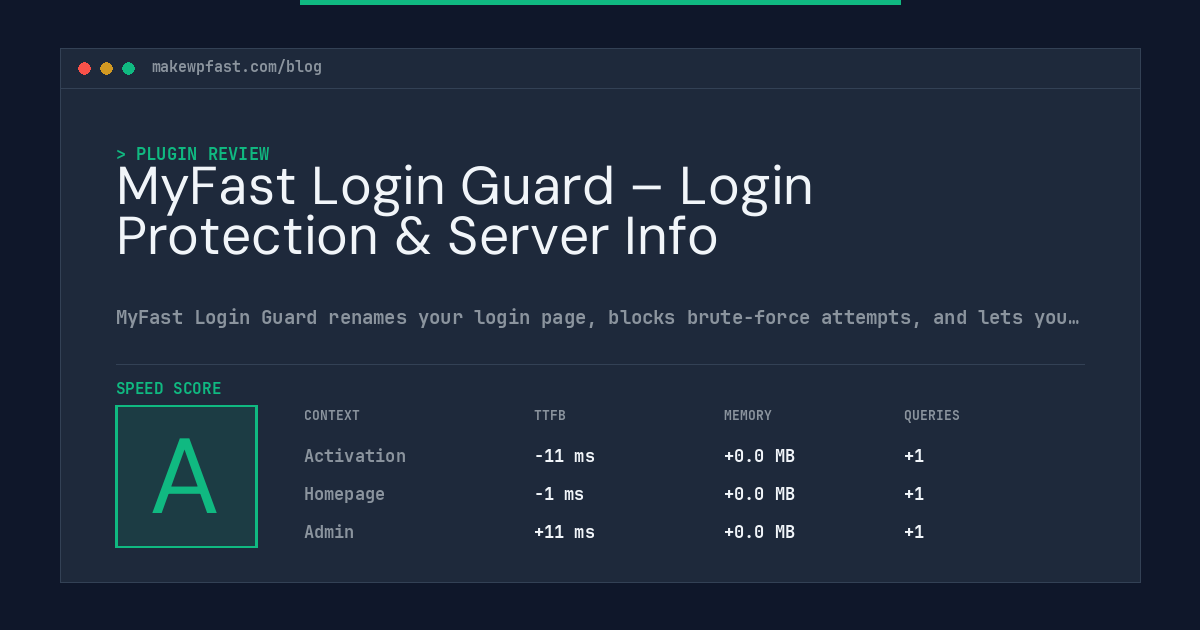The image size is (1200, 630).
Task: Click Activation row memory +0.0 MB
Action: coord(759,456)
